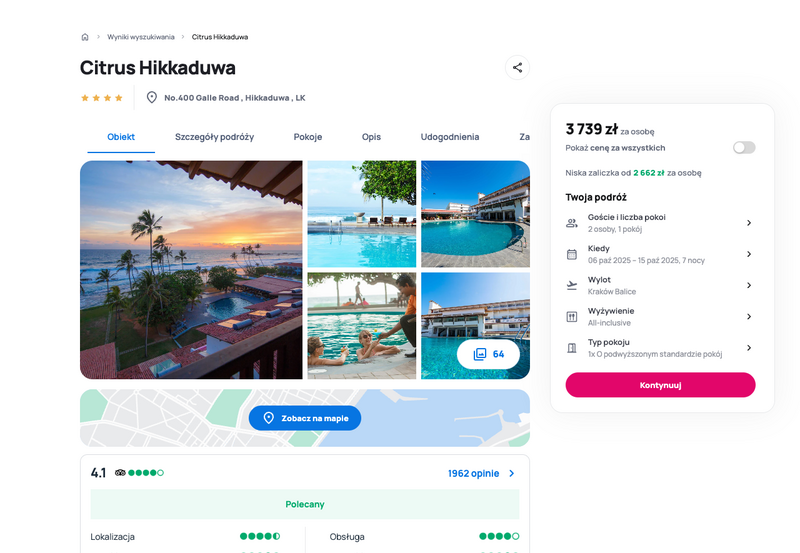Select the Udogodnienia tab
This screenshot has height=553, width=800.
tap(449, 137)
